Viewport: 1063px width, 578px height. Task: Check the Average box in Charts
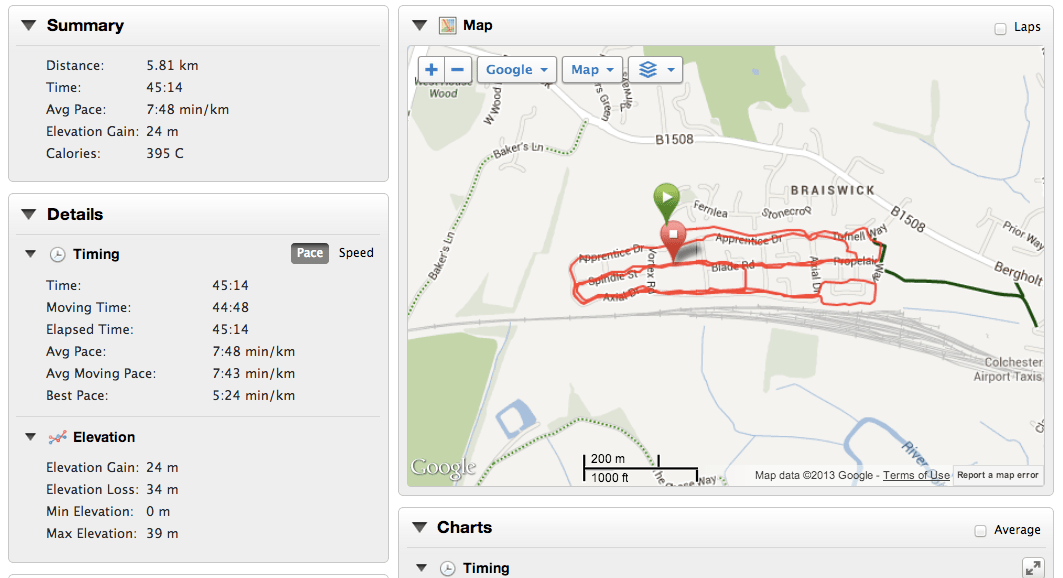click(981, 530)
